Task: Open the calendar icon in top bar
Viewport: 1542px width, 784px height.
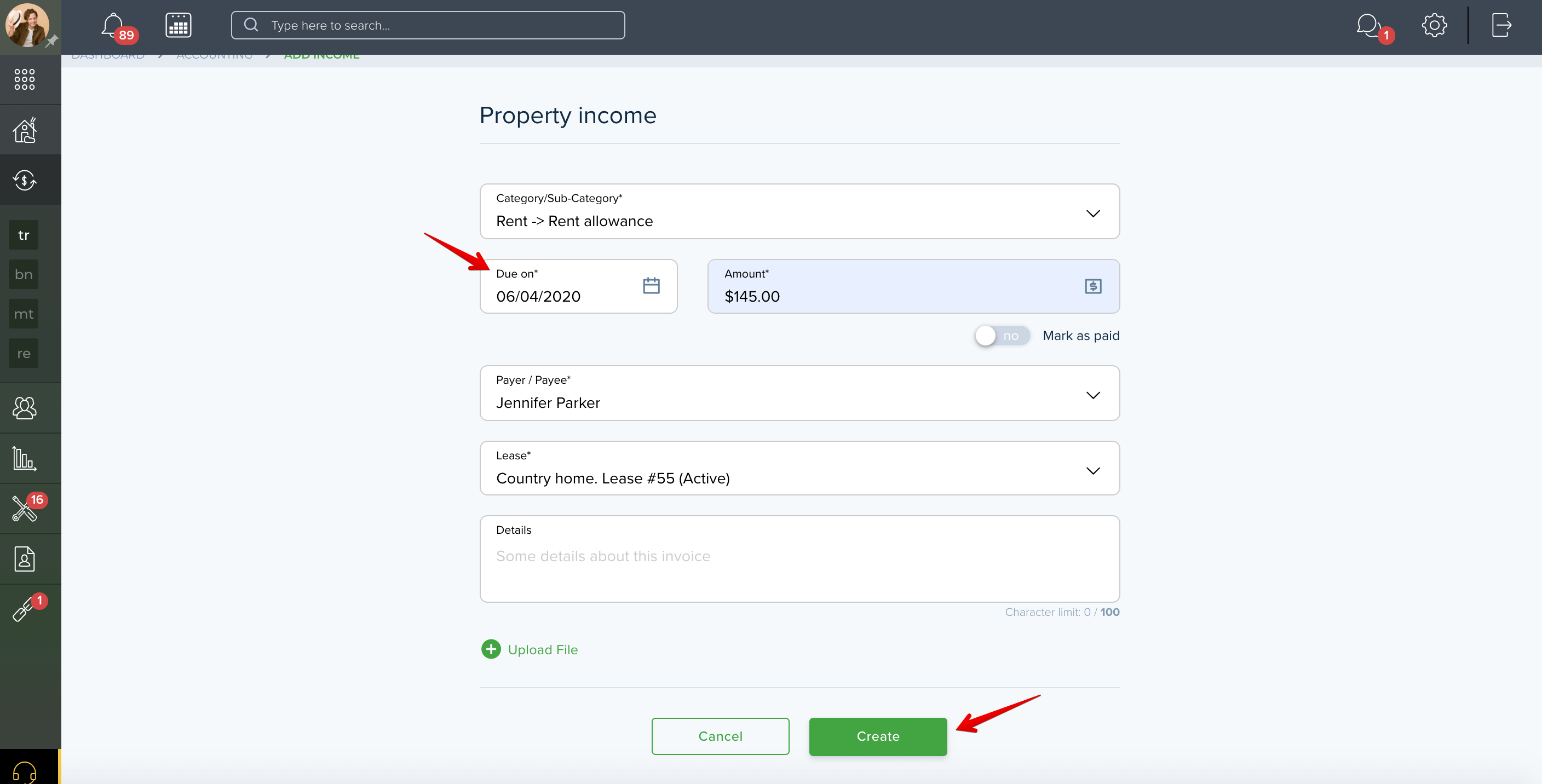Action: 179,25
